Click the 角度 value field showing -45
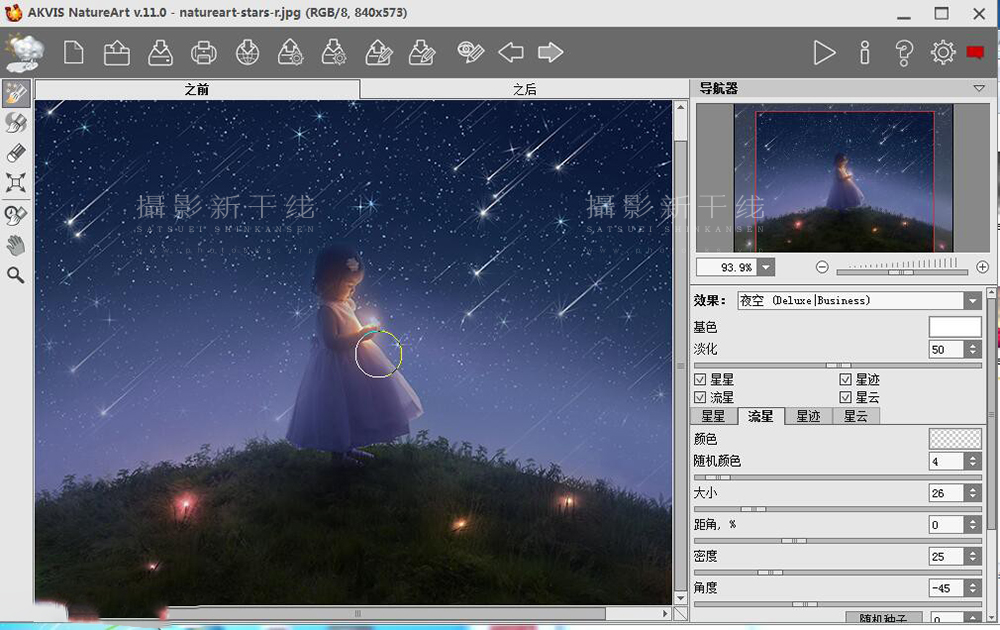1000x630 pixels. point(946,588)
